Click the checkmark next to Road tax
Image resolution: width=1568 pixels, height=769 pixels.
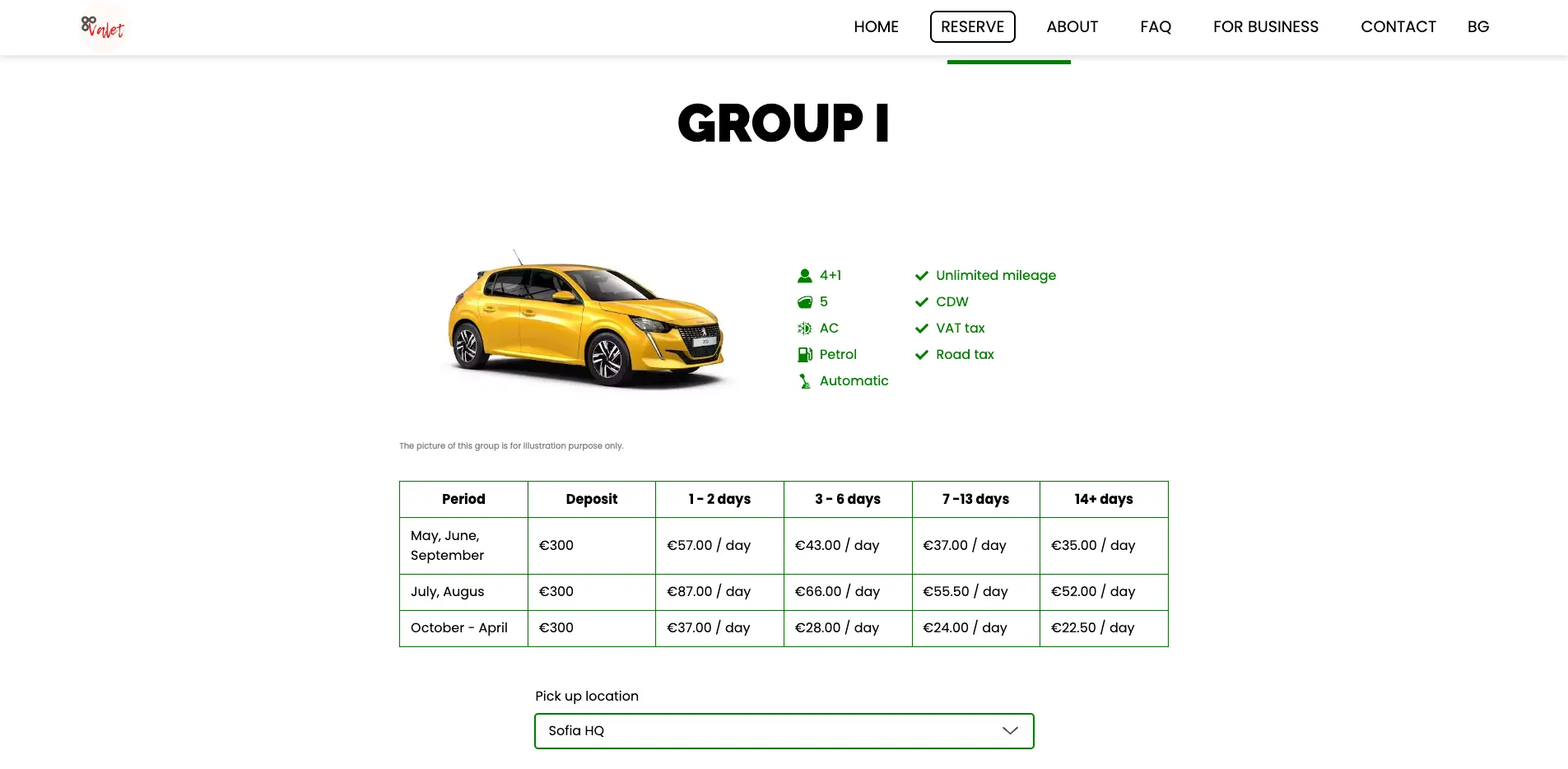[922, 355]
